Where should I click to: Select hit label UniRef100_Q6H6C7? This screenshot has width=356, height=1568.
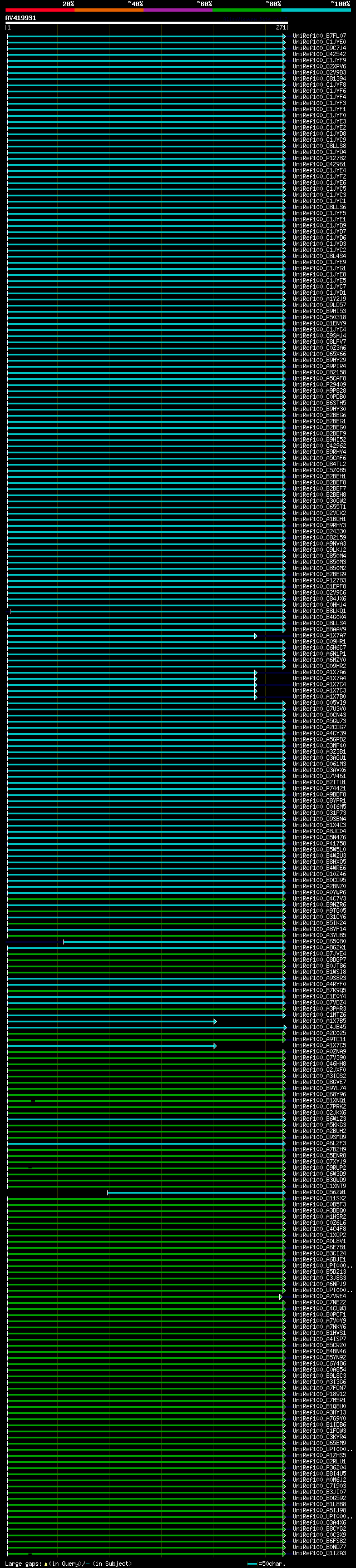pyautogui.click(x=319, y=647)
